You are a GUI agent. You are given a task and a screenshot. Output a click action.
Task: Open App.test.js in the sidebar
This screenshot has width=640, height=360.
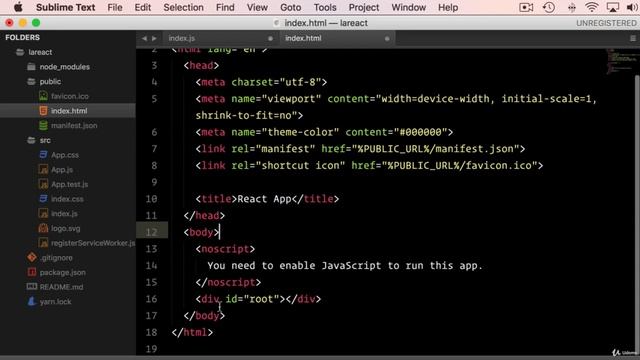[69, 184]
